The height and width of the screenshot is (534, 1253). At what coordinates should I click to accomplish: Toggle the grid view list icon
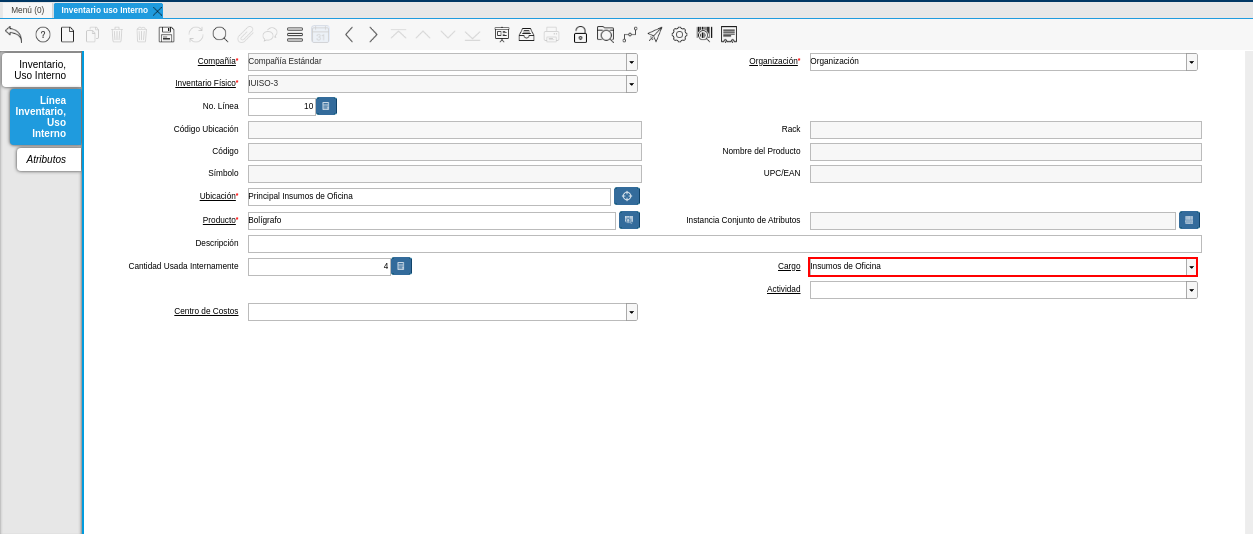pyautogui.click(x=295, y=34)
